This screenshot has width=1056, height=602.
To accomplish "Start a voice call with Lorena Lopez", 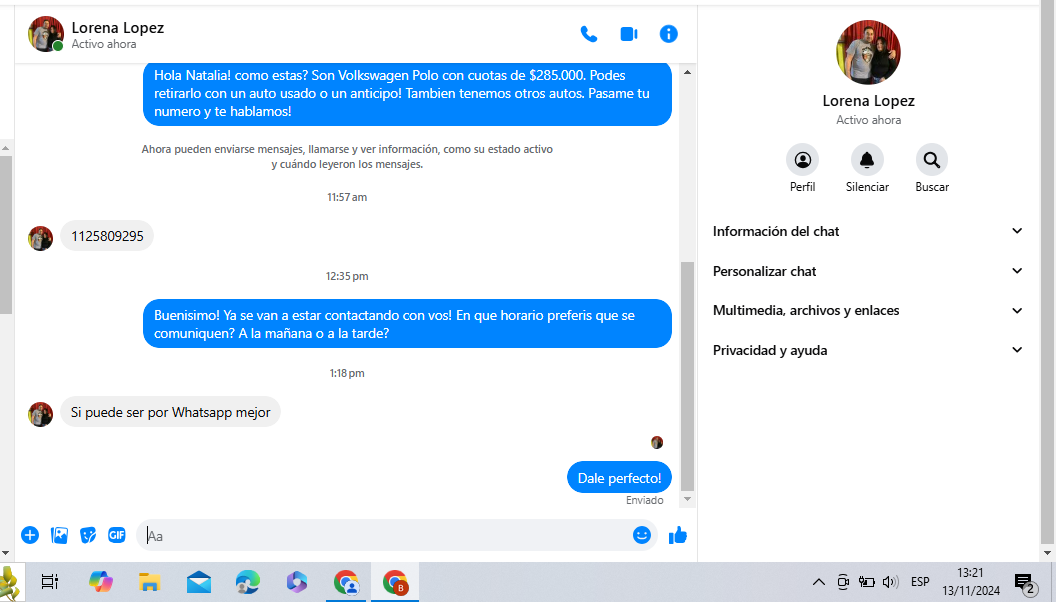I will tap(589, 34).
